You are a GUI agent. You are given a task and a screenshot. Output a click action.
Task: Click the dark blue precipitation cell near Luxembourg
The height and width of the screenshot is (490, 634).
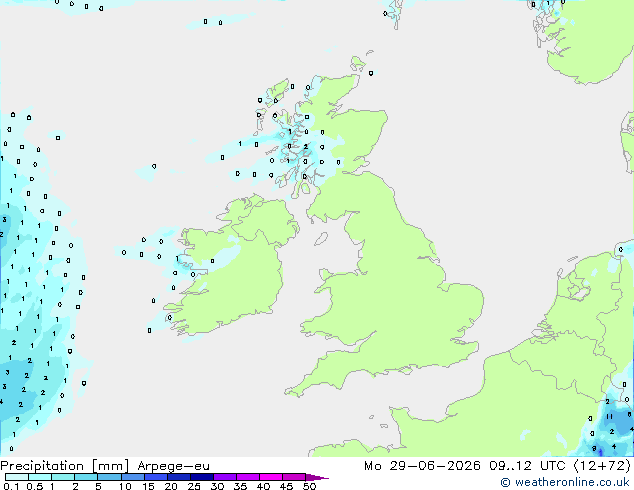[600, 451]
